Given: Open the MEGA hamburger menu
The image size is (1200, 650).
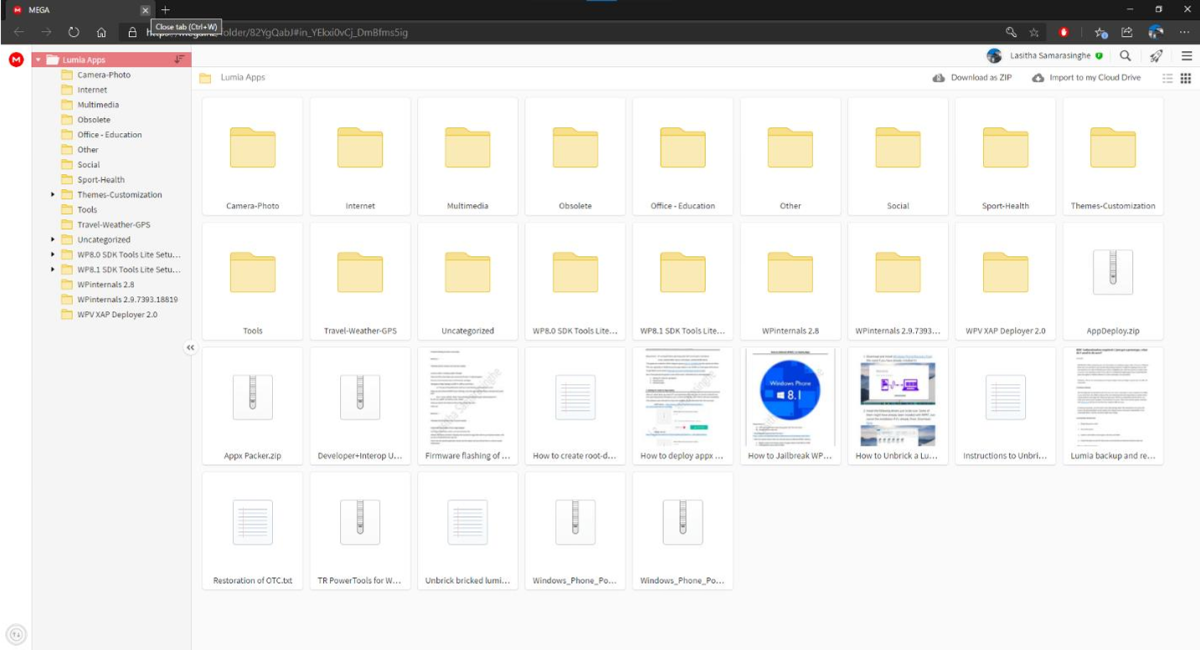Looking at the screenshot, I should coord(1186,56).
